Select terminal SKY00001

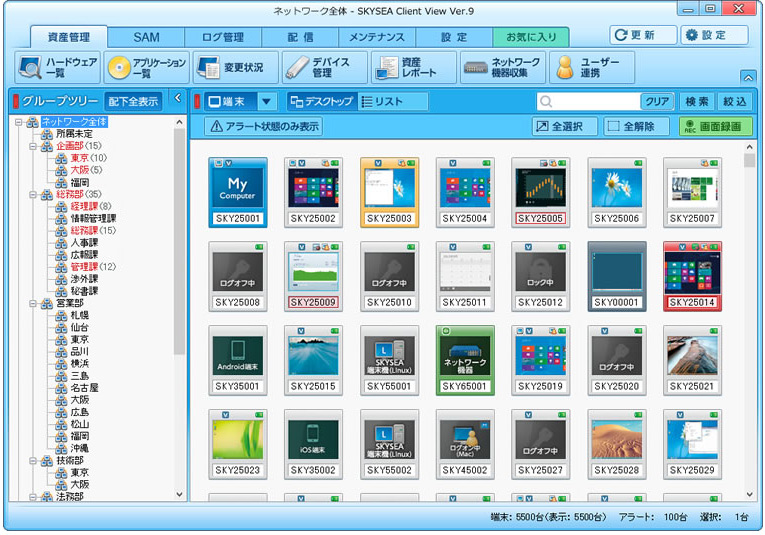pos(617,276)
